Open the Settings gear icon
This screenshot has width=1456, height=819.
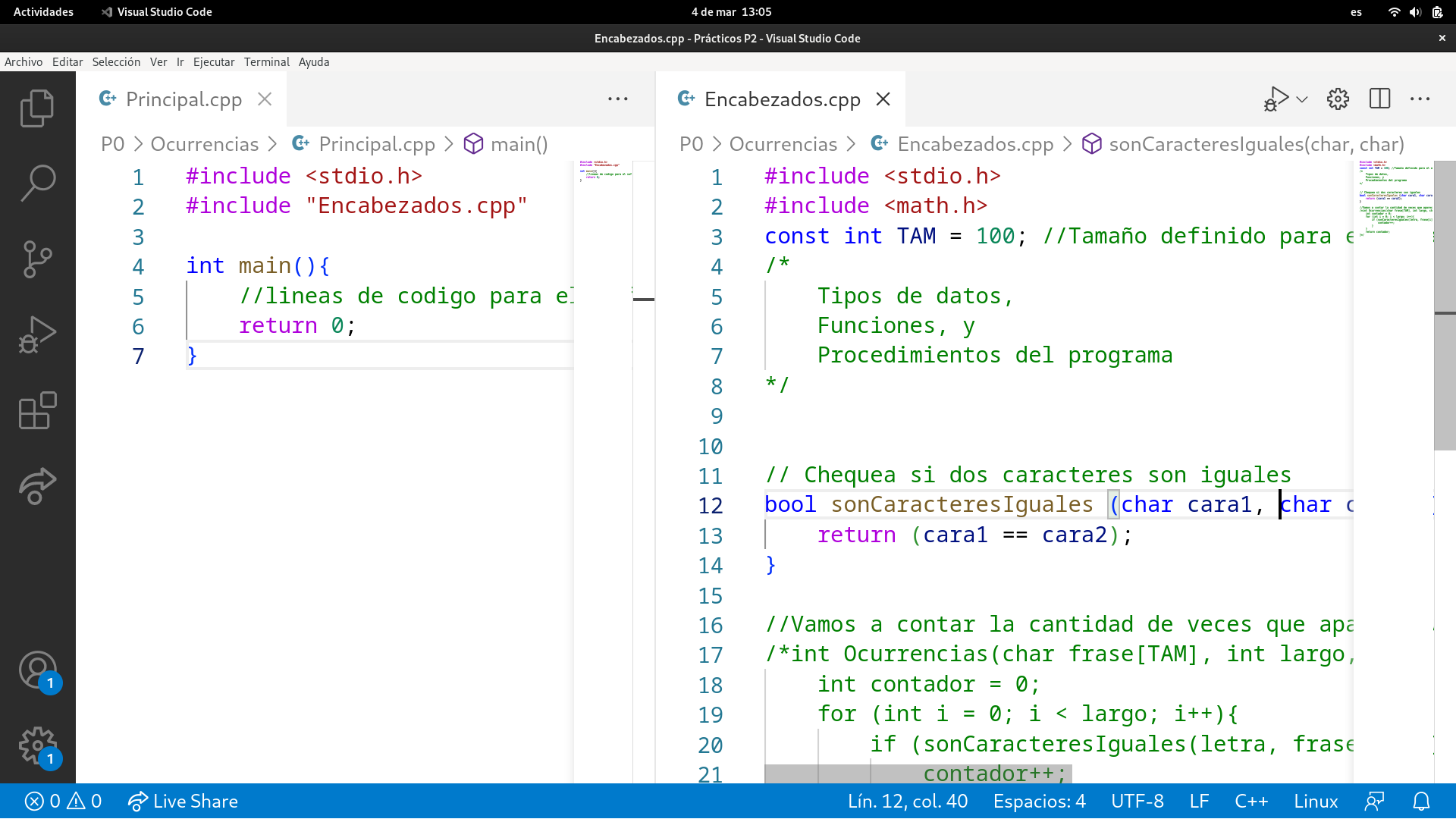pos(1336,99)
